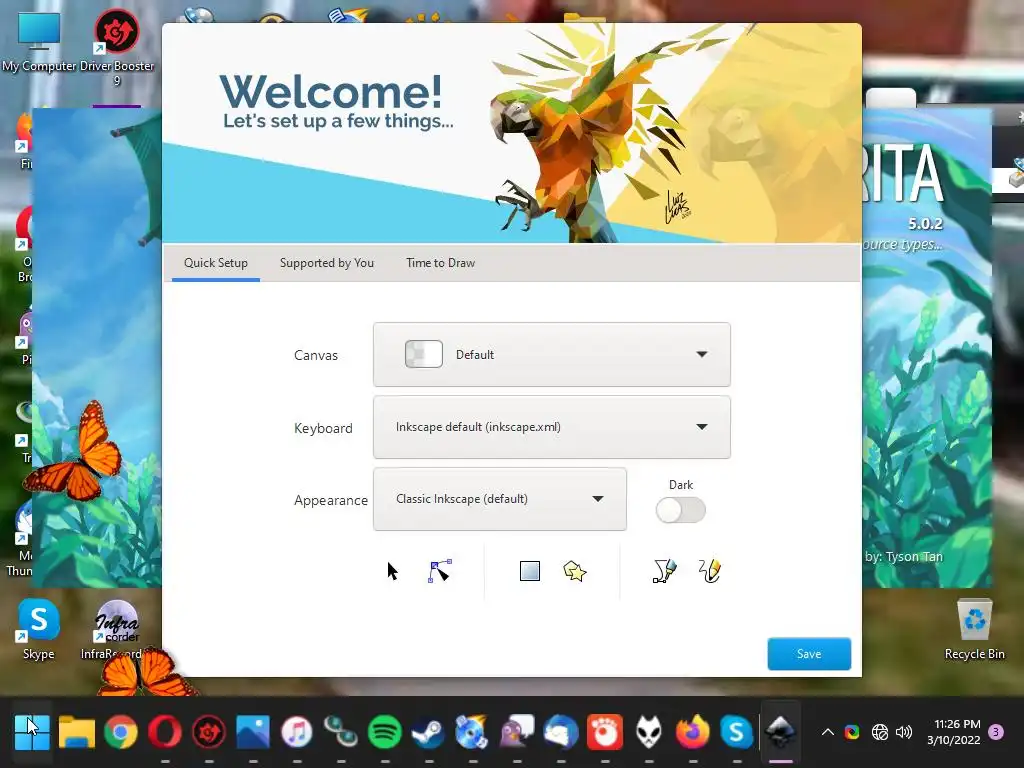This screenshot has height=768, width=1024.
Task: Open the volume tray icon
Action: pos(904,732)
